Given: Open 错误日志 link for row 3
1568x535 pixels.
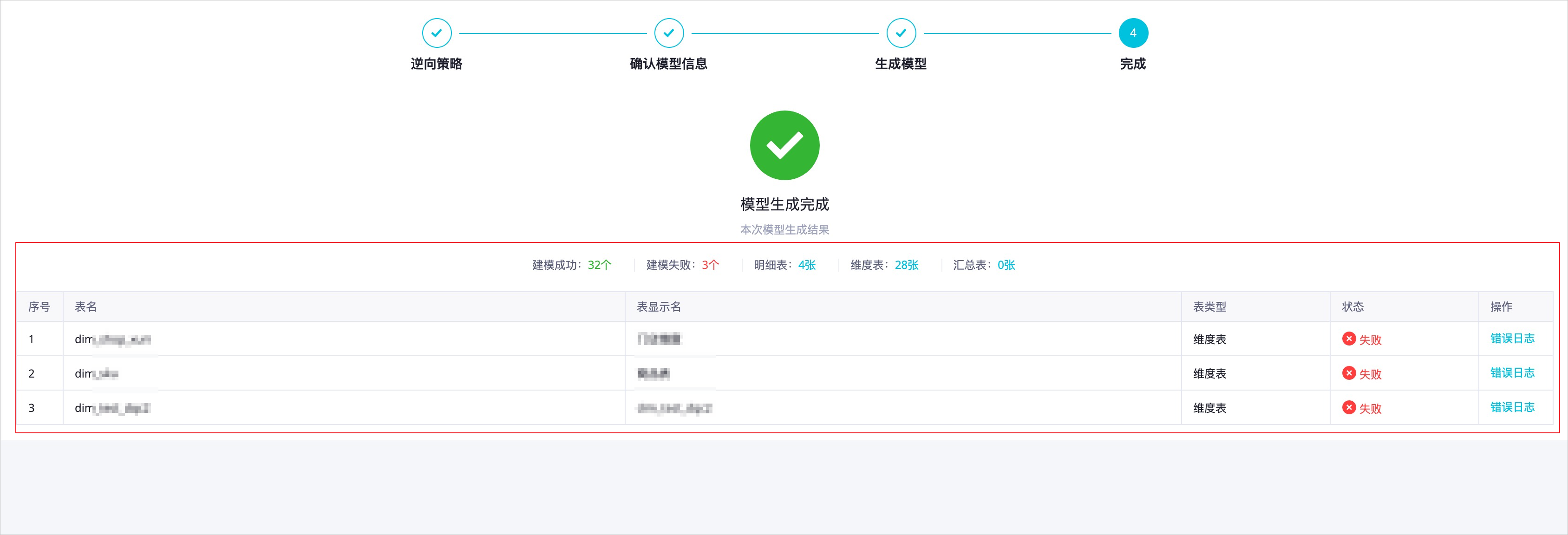Looking at the screenshot, I should (1512, 407).
